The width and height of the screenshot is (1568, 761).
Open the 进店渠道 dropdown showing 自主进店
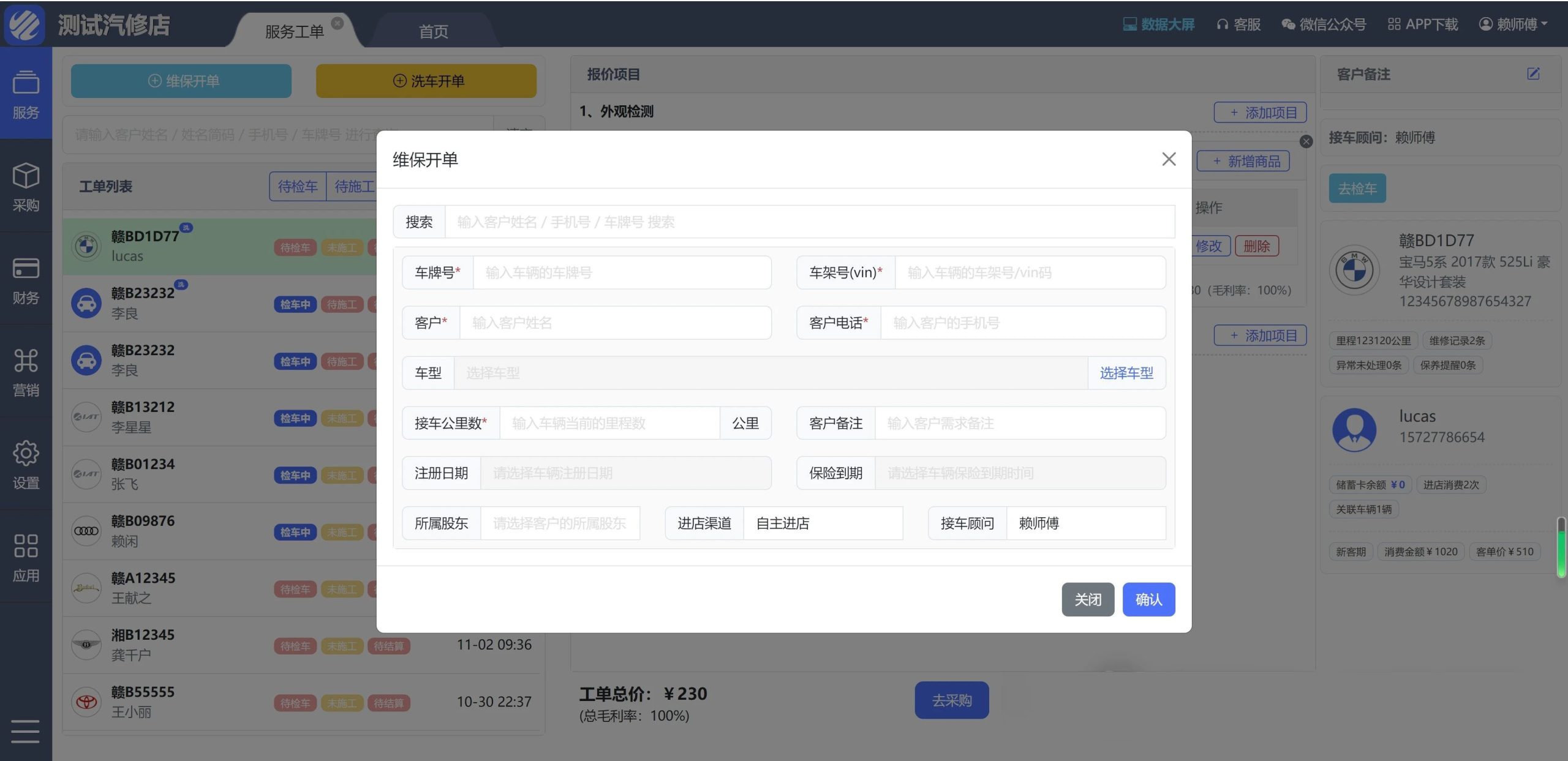tap(822, 523)
